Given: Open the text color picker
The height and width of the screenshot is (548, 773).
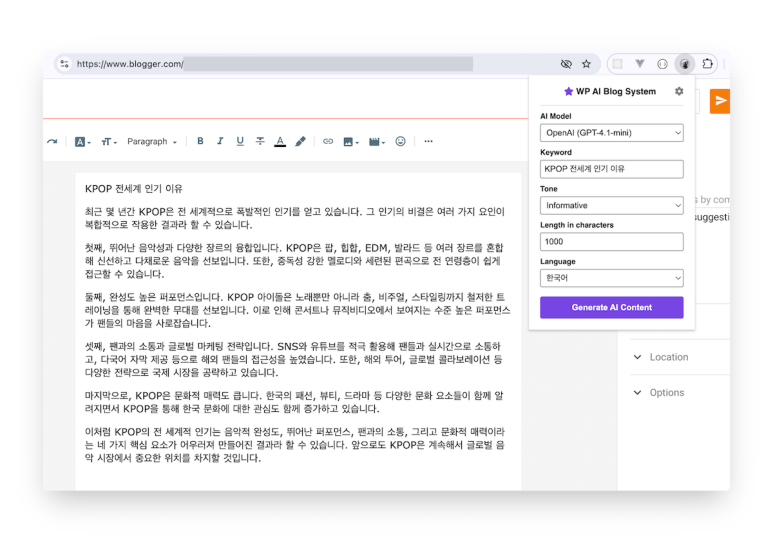Looking at the screenshot, I should pyautogui.click(x=280, y=141).
